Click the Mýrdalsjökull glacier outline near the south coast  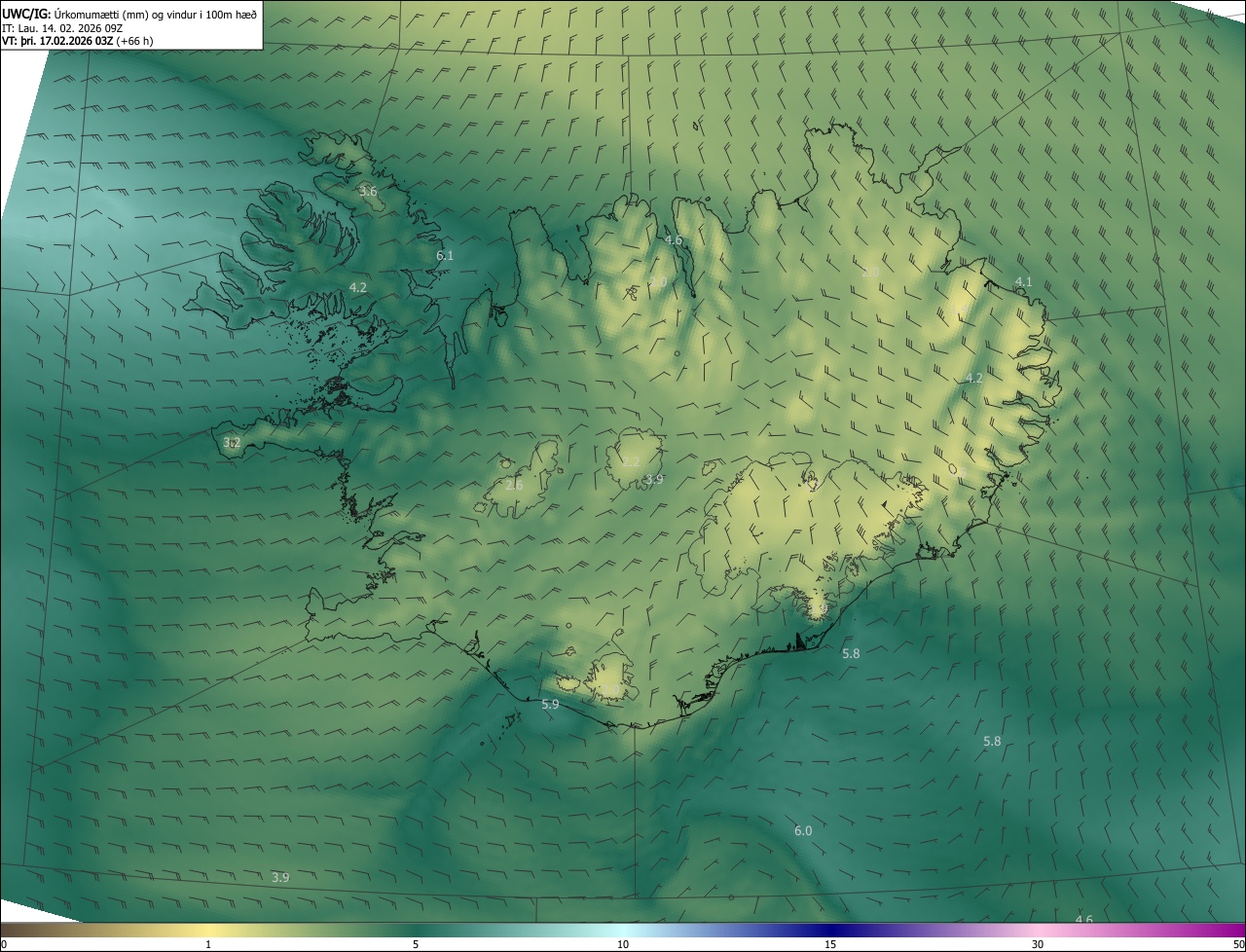pyautogui.click(x=613, y=678)
